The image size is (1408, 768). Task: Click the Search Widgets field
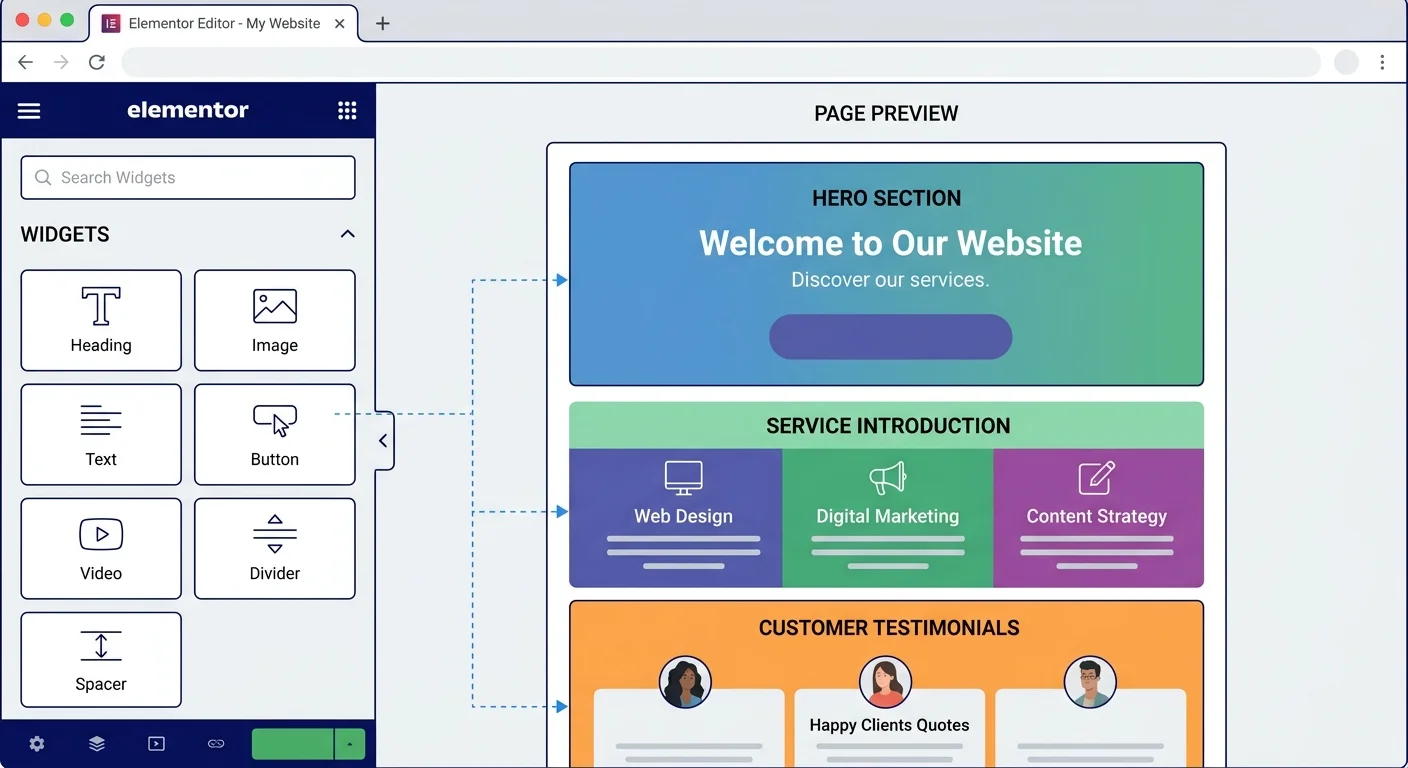[x=188, y=178]
